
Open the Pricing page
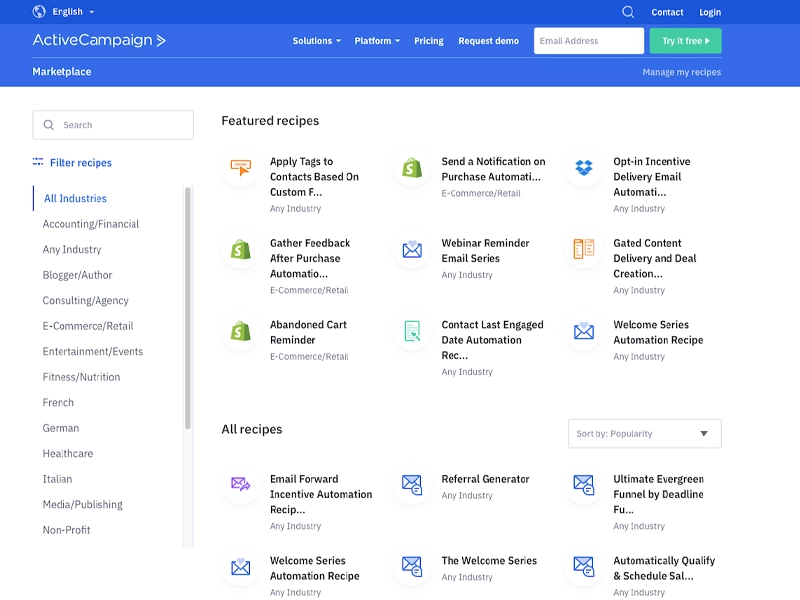click(428, 41)
